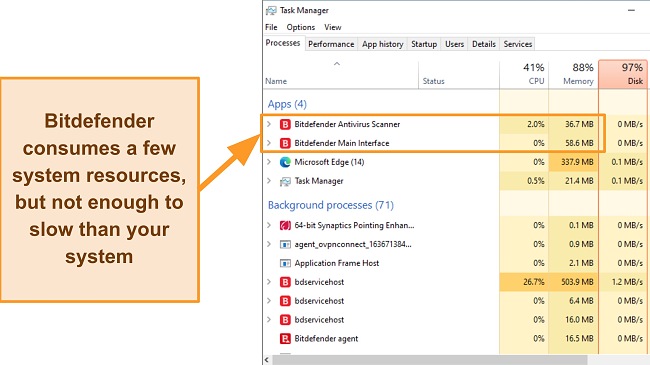Switch to the App history tab
The width and height of the screenshot is (650, 365).
pyautogui.click(x=382, y=44)
